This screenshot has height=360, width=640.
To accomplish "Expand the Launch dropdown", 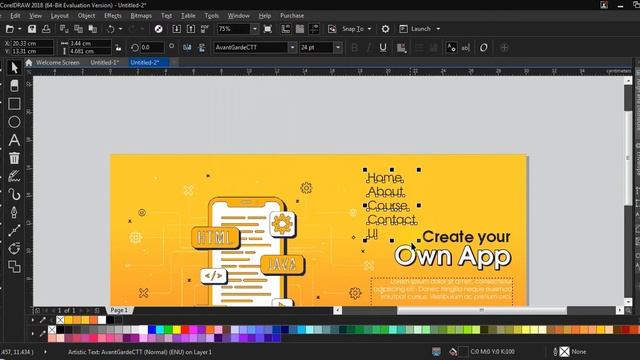I will click(x=438, y=29).
